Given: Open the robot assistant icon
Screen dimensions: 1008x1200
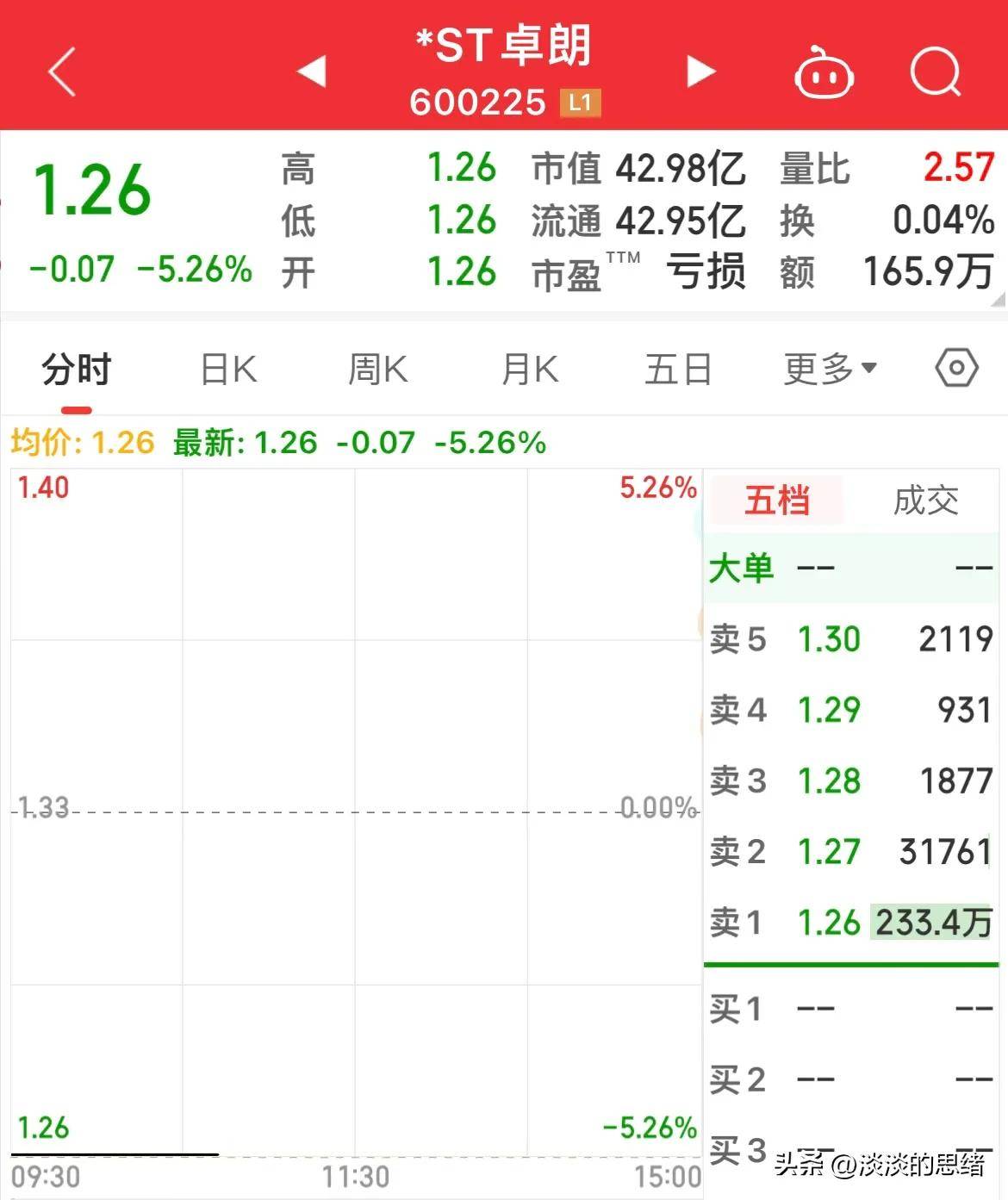Looking at the screenshot, I should [x=824, y=73].
